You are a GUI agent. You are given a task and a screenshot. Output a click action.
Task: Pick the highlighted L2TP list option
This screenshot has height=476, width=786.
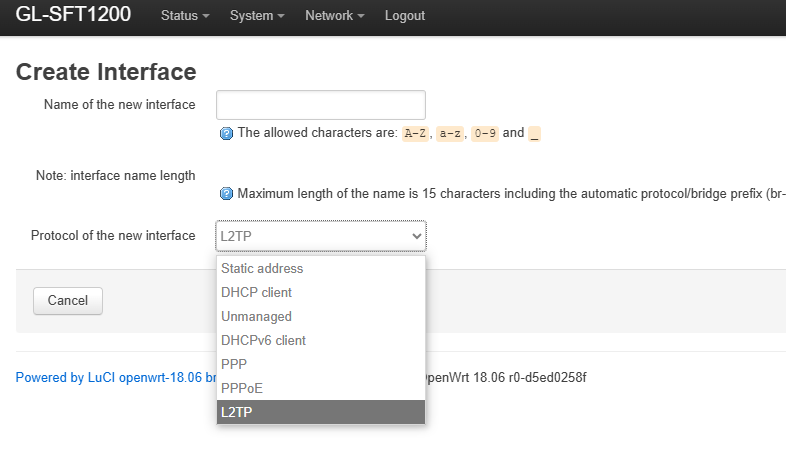[237, 412]
